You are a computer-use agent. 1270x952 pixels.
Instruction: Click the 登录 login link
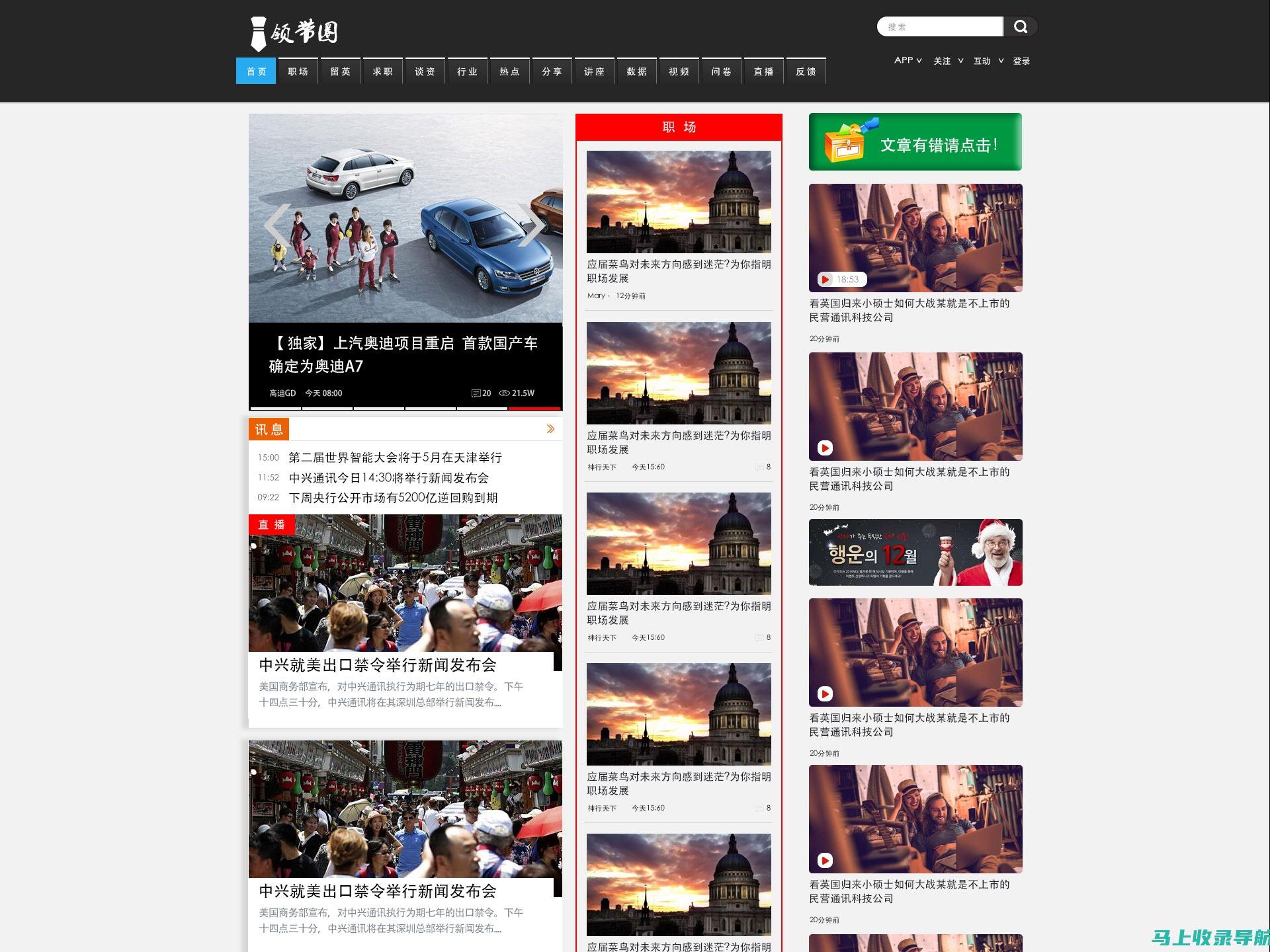click(1021, 61)
